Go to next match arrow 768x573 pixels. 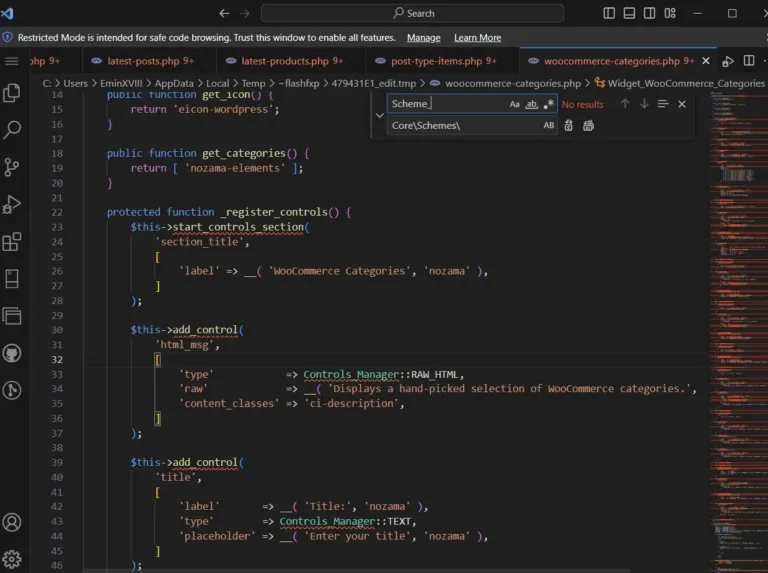click(x=644, y=104)
